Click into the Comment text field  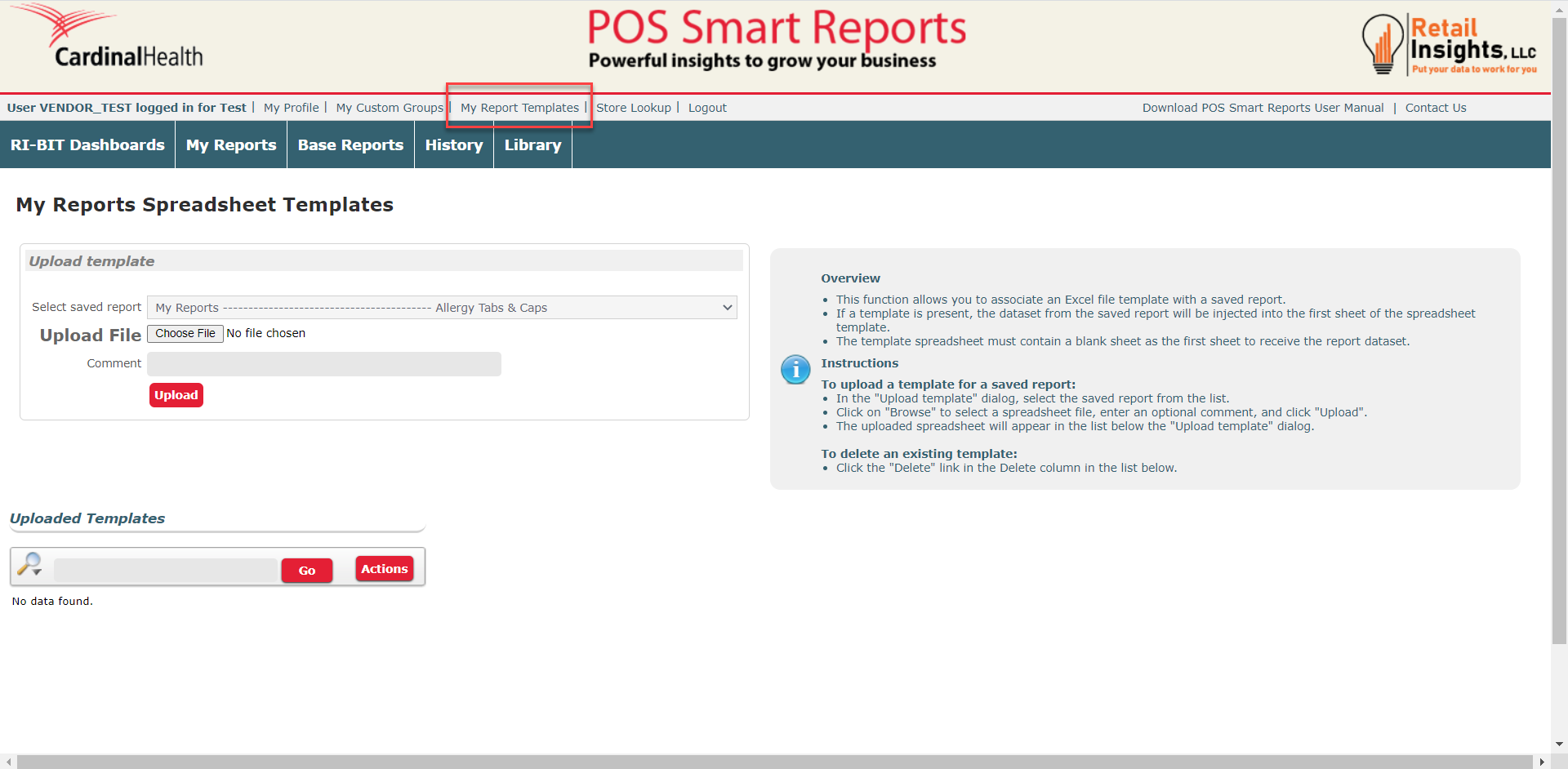324,364
